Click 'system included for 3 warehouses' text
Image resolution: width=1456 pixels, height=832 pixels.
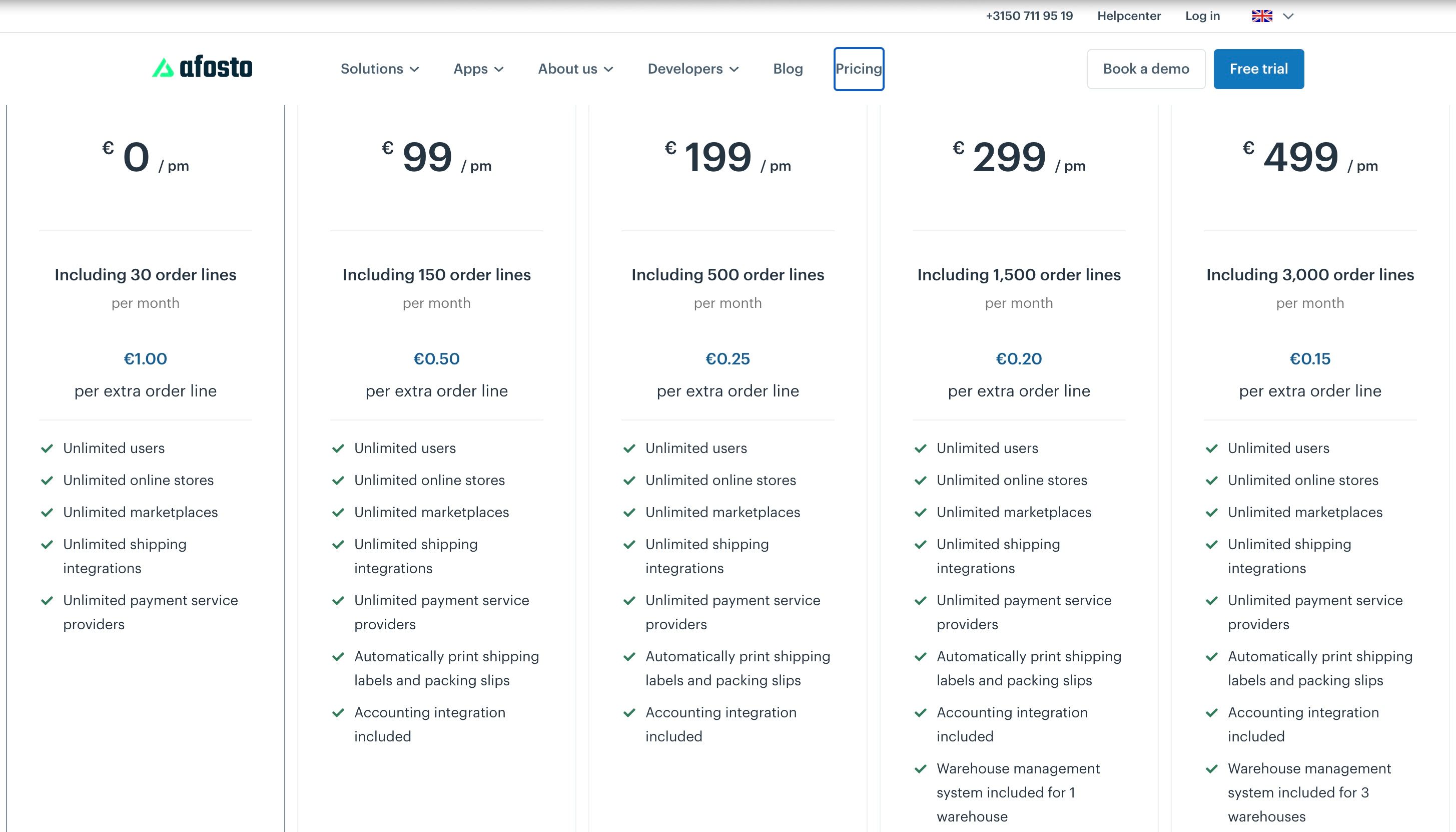(x=1298, y=804)
